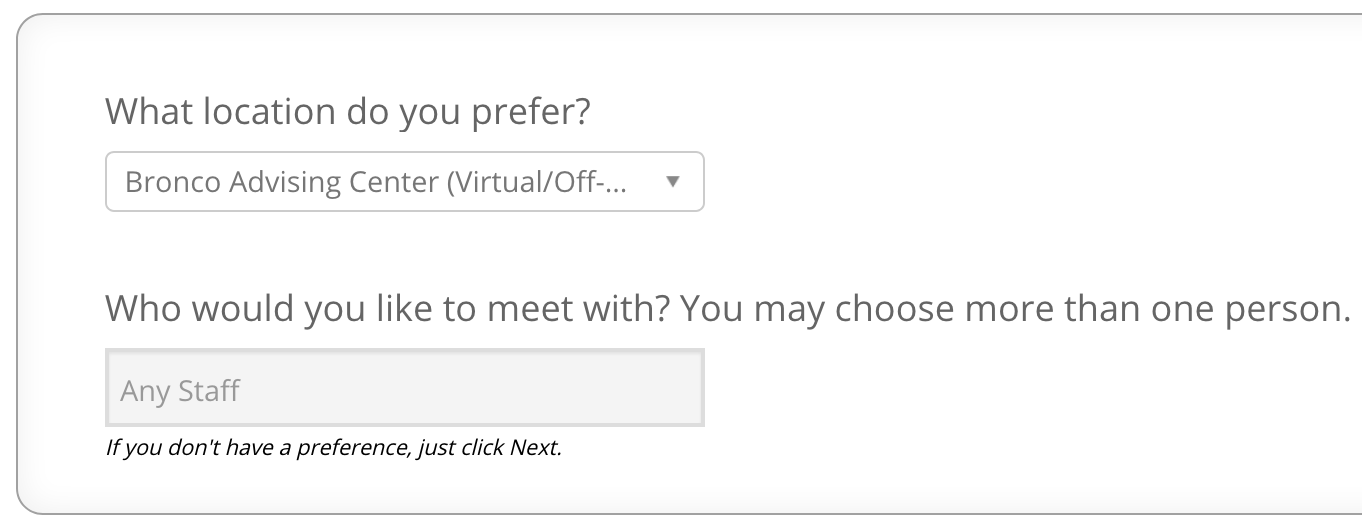Focus the staff selection box
The image size is (1362, 532).
click(x=404, y=388)
